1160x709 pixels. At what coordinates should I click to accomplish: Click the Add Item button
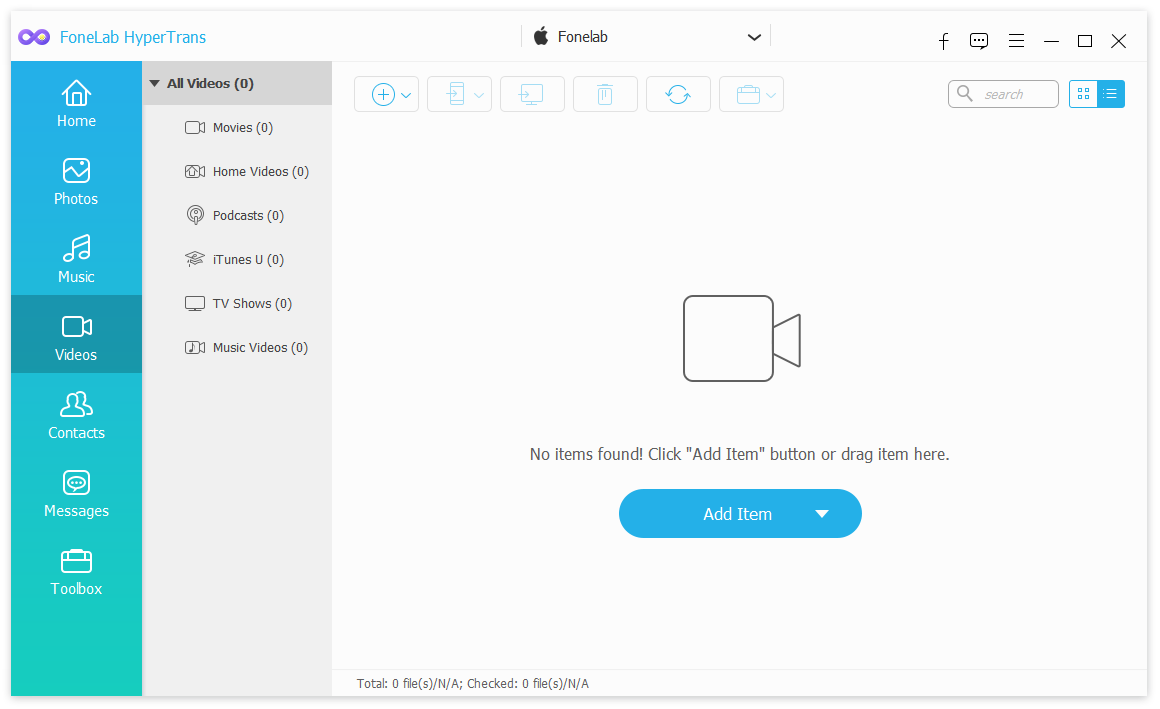[740, 514]
